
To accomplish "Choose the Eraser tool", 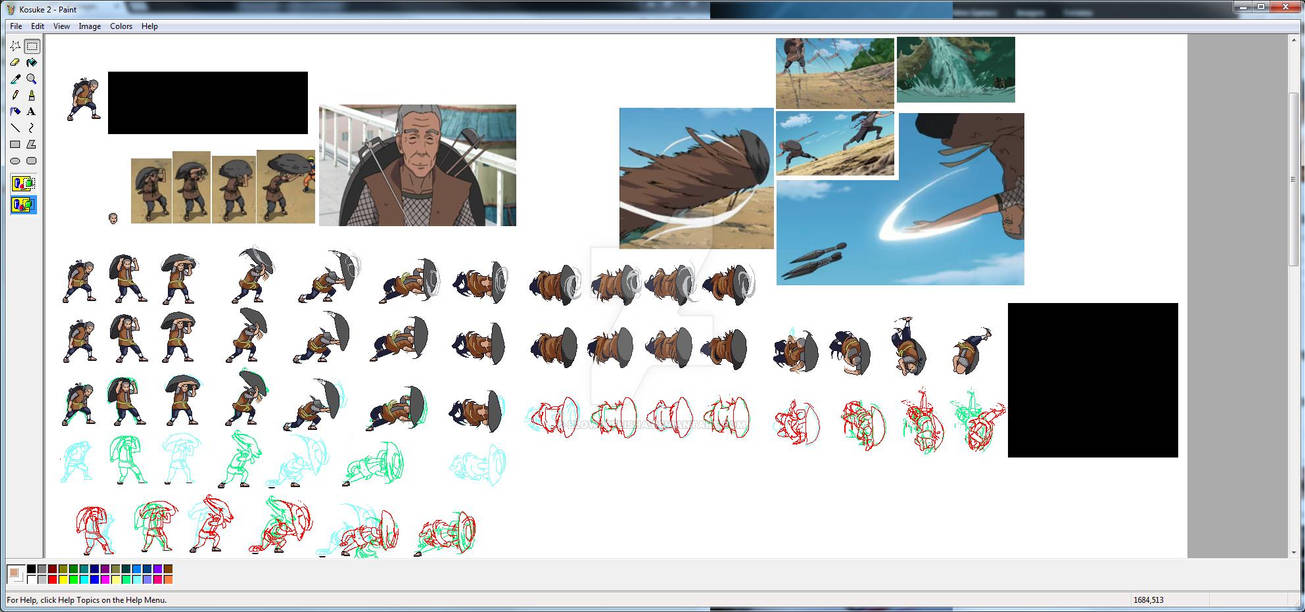I will tap(15, 62).
